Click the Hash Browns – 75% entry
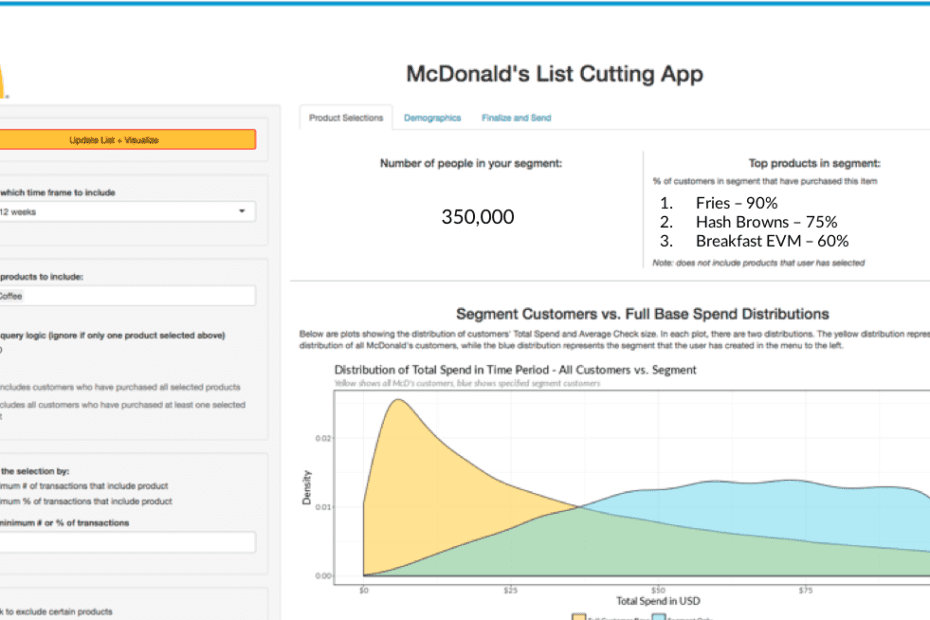 pyautogui.click(x=766, y=222)
